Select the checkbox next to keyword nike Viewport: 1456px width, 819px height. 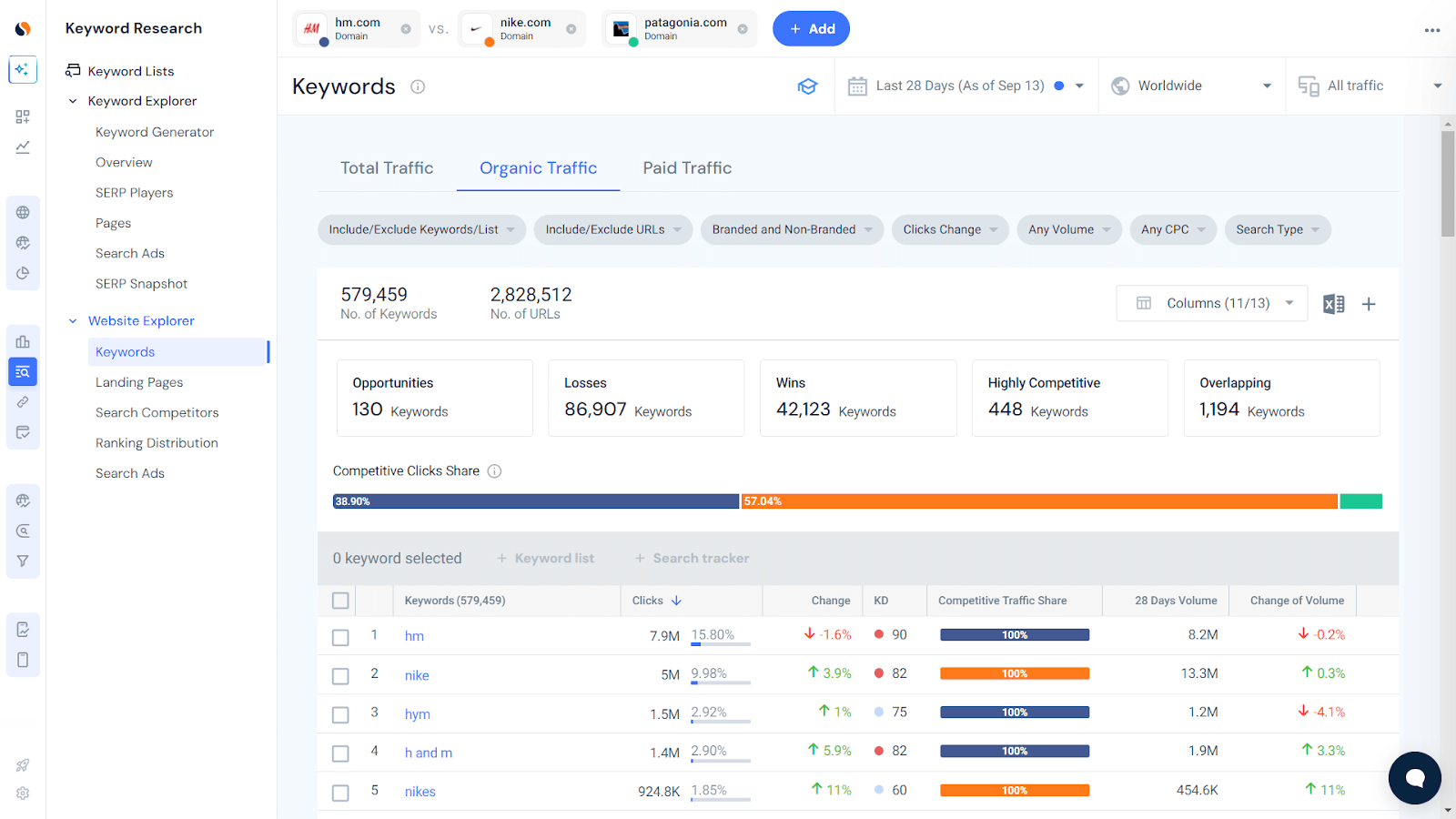coord(340,675)
